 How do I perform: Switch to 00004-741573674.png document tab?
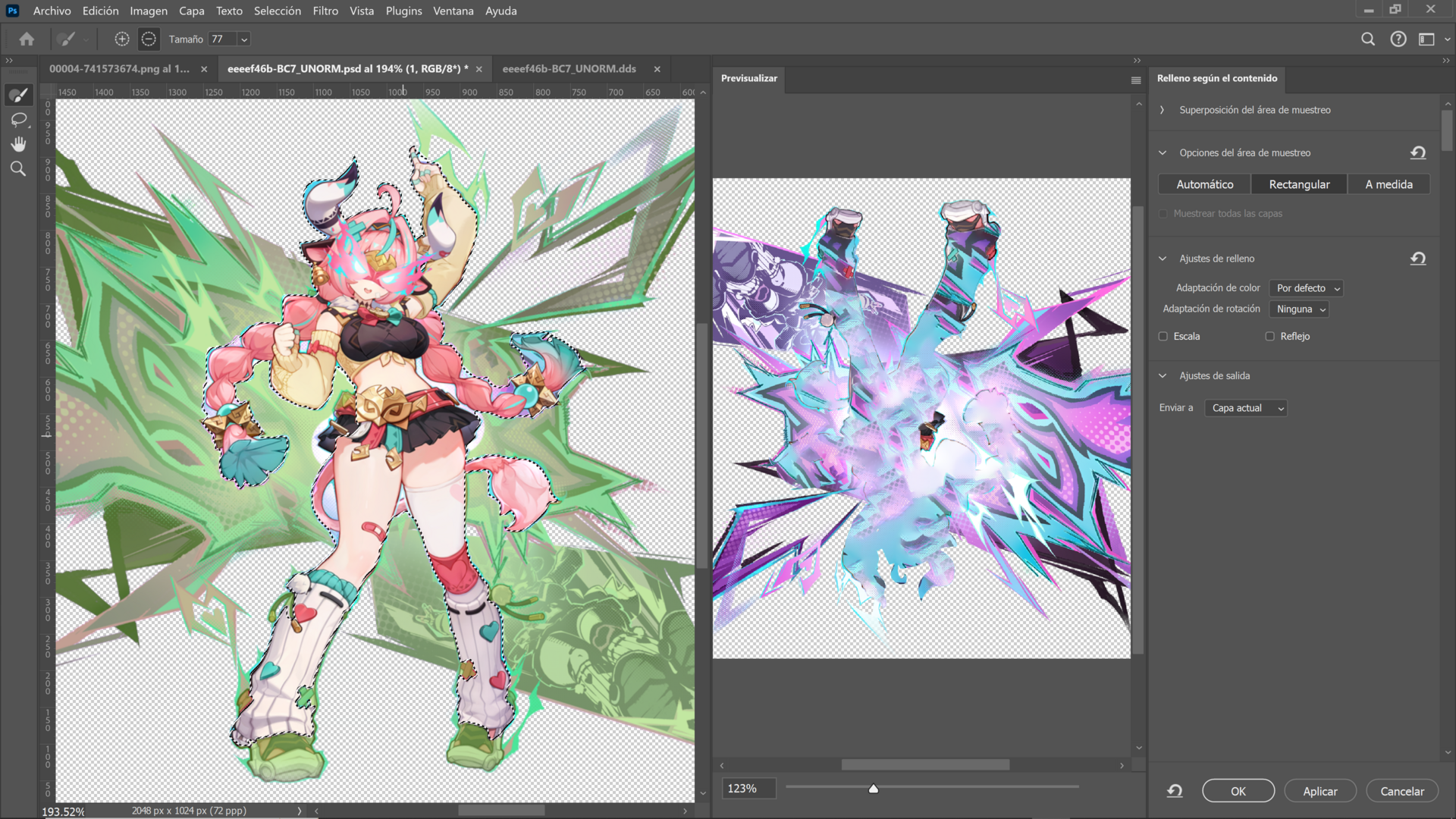[119, 69]
